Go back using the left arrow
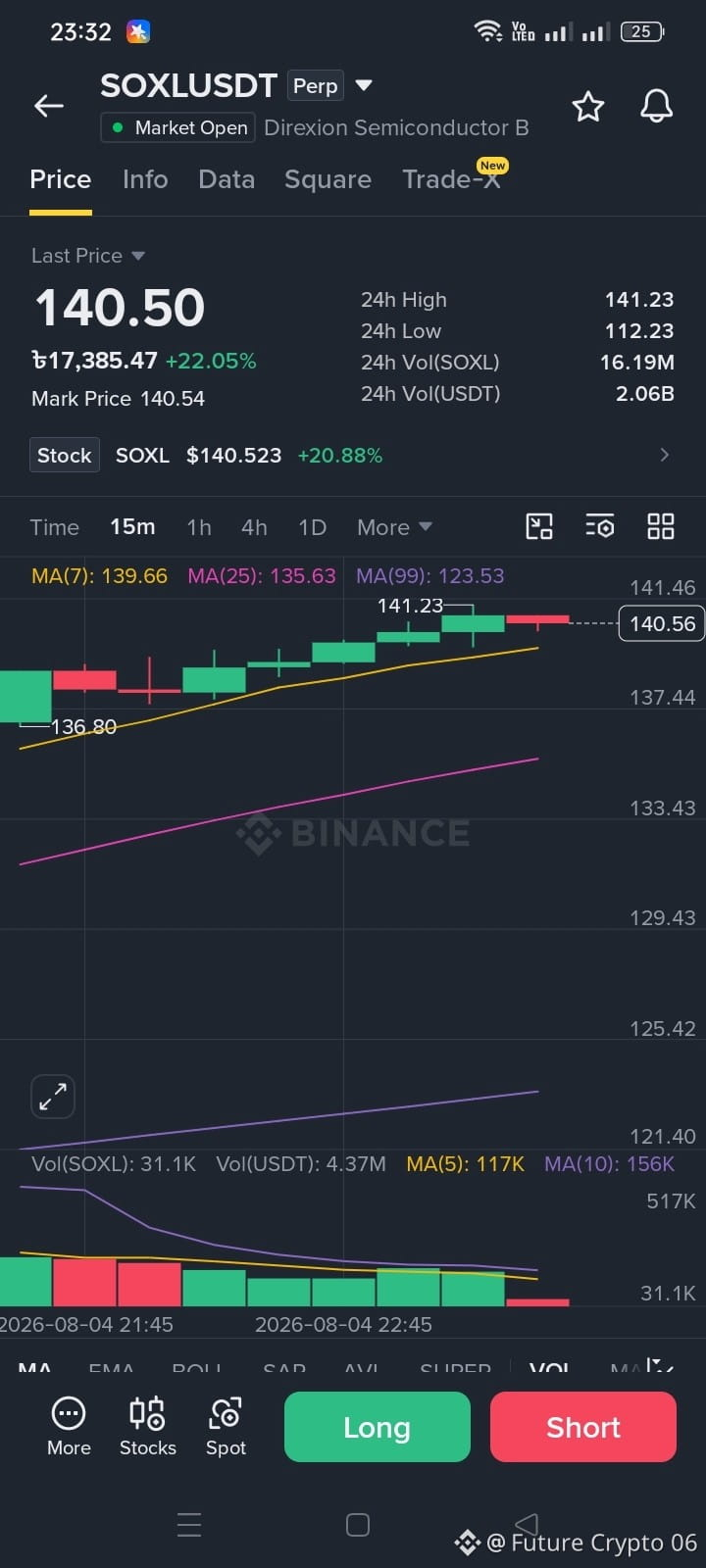Screen dimensions: 706x1568 tap(49, 106)
